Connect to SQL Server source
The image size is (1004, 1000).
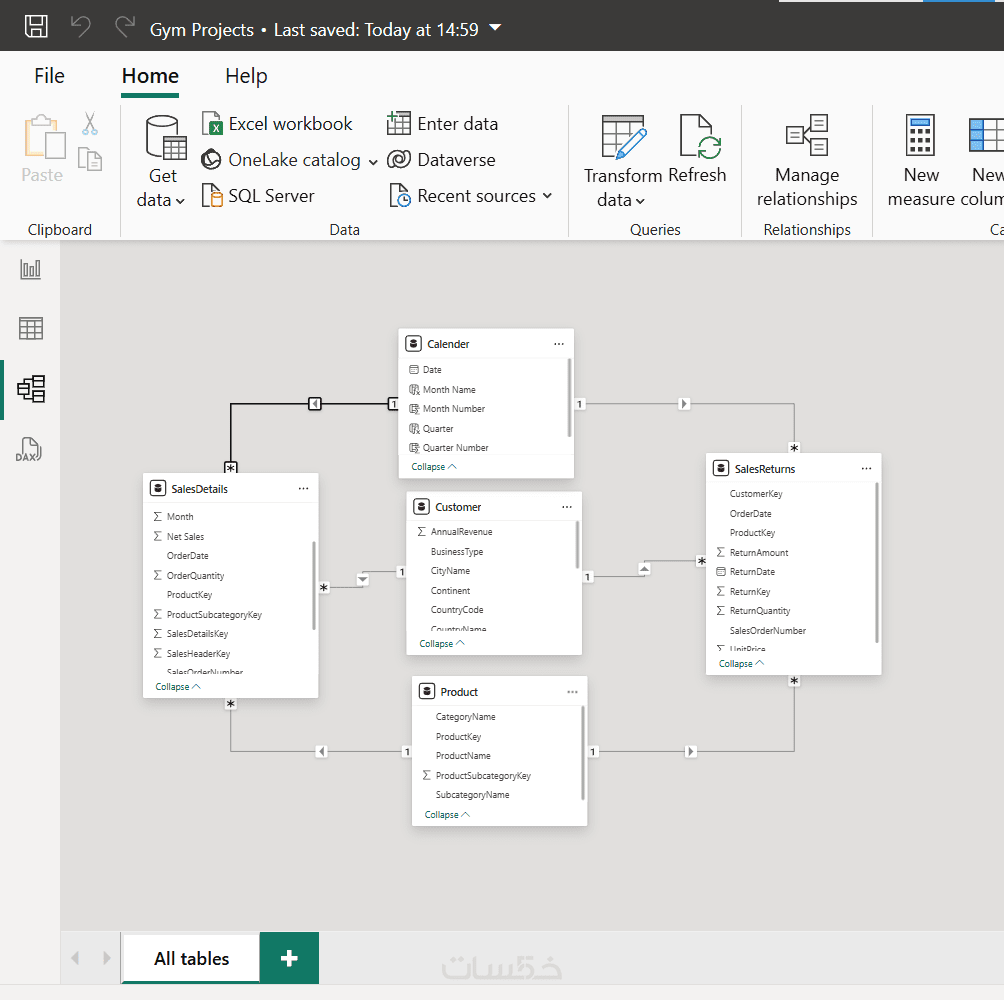(x=258, y=195)
